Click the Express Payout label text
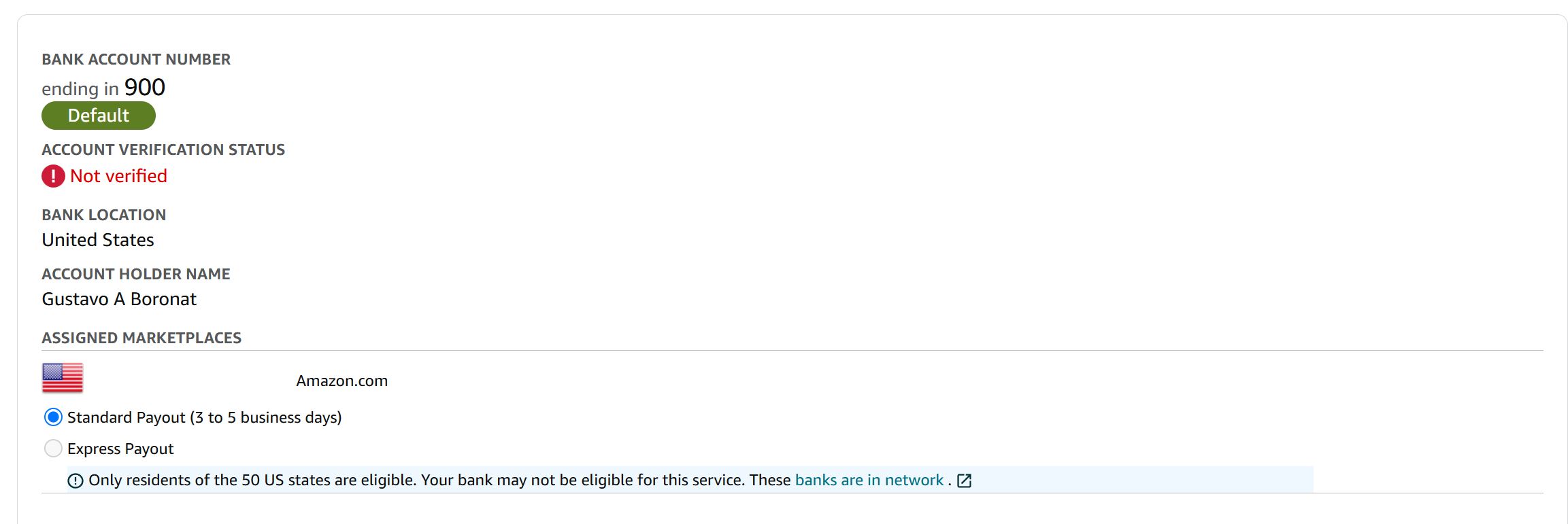Image resolution: width=1568 pixels, height=524 pixels. 120,449
